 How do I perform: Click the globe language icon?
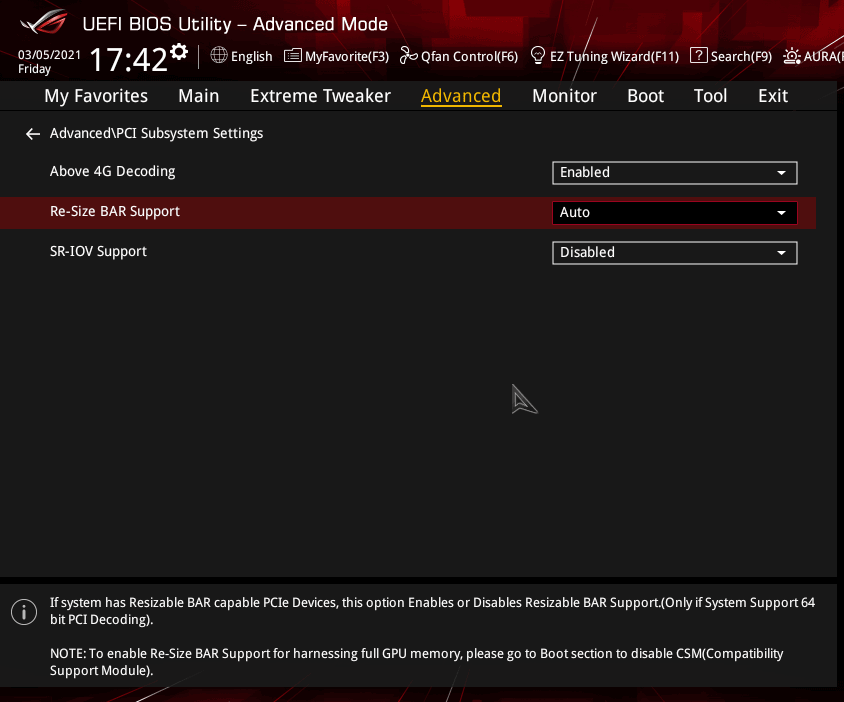click(x=219, y=55)
